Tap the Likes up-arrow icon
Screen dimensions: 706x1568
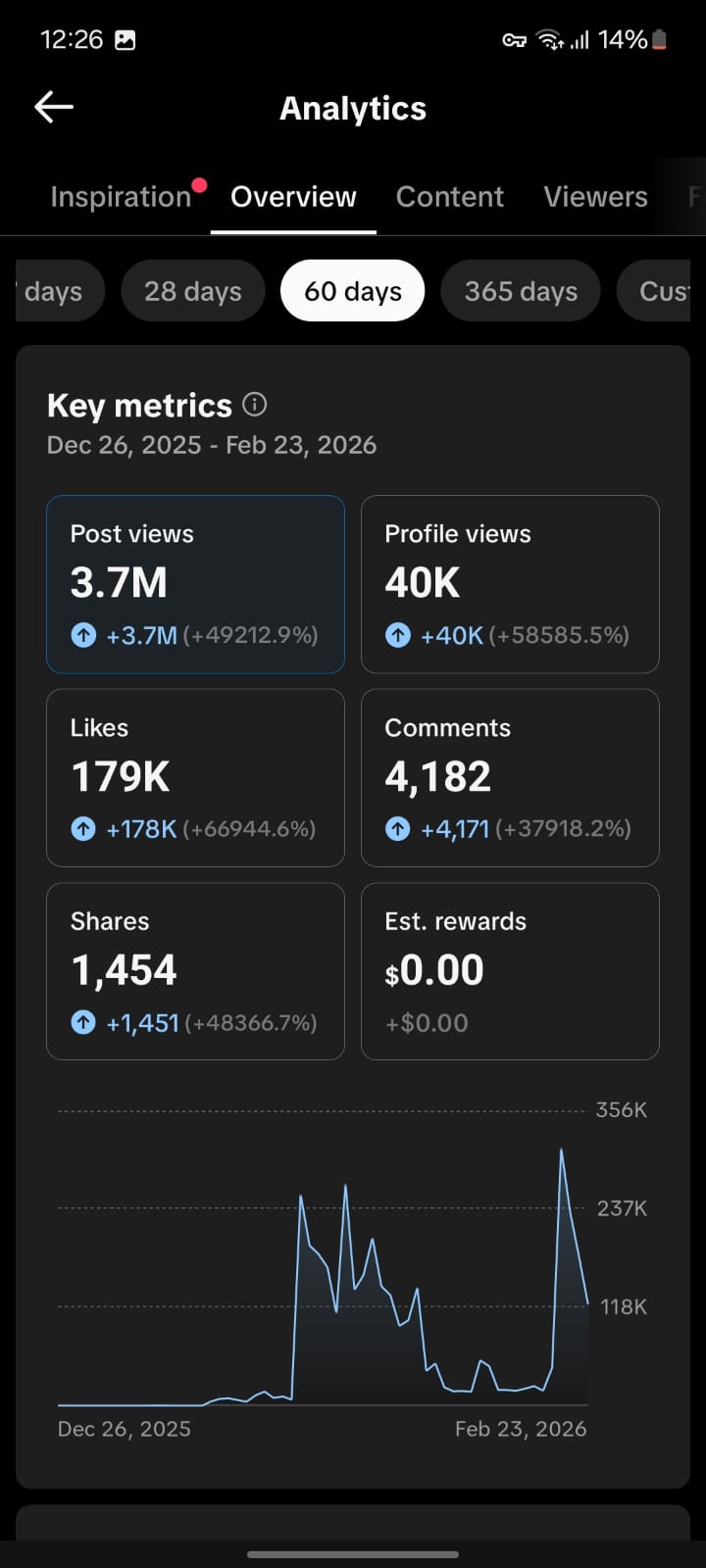(x=83, y=829)
